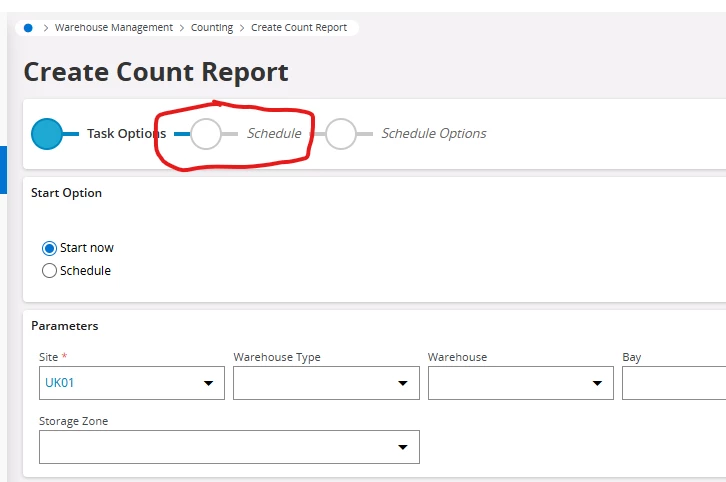This screenshot has width=726, height=482.
Task: Click the blue home dot in breadcrumb
Action: pos(28,28)
